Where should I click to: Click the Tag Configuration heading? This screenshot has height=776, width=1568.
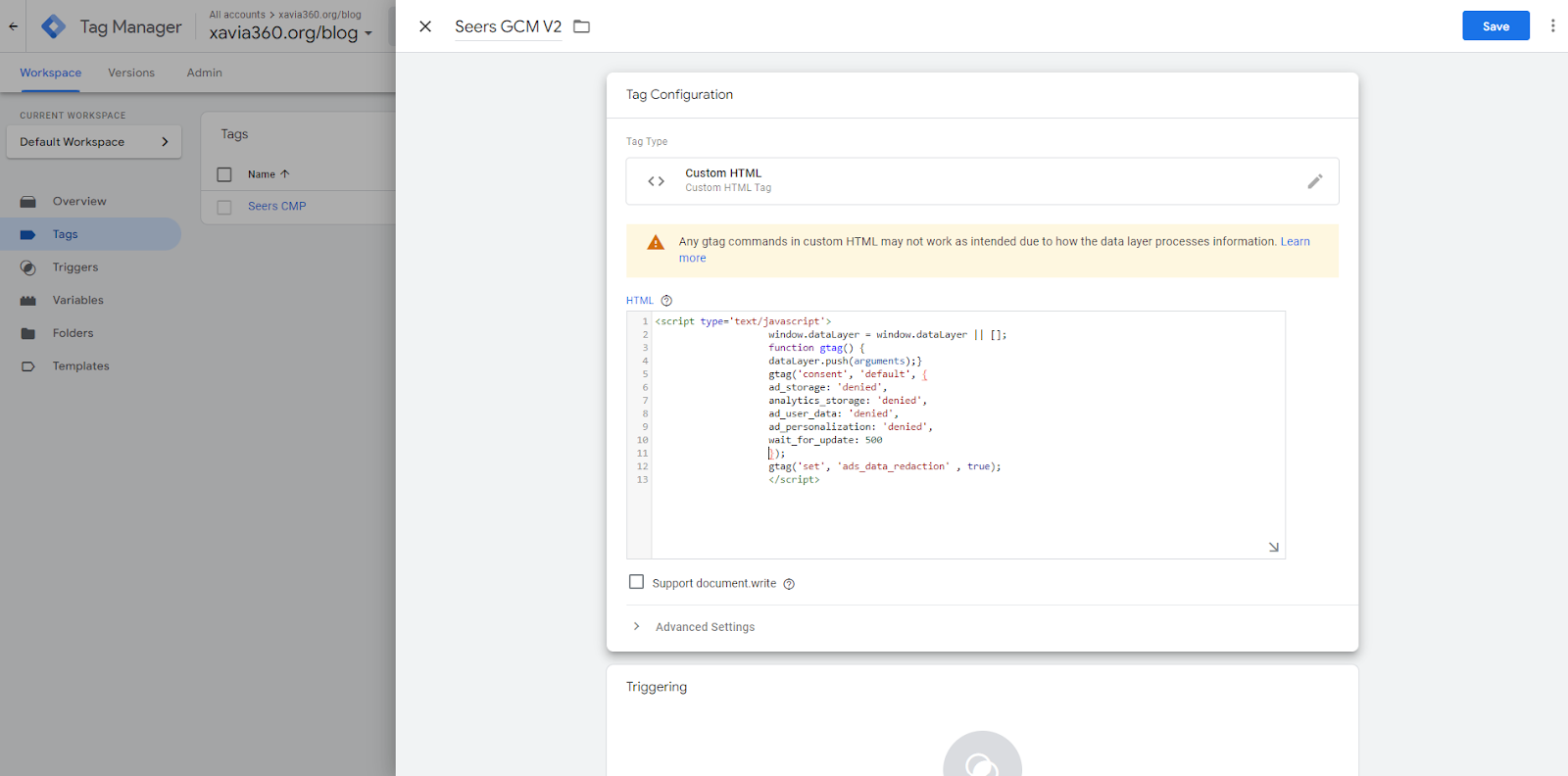click(x=679, y=95)
